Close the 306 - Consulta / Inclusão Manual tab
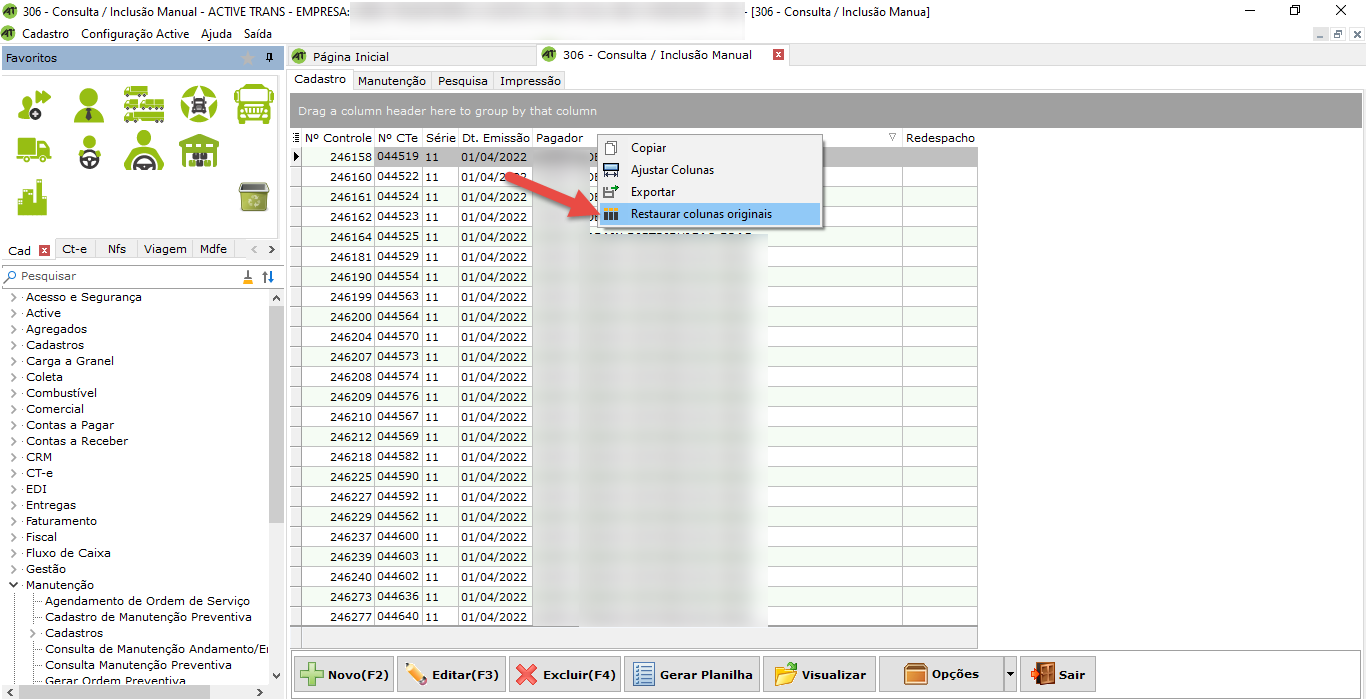Viewport: 1366px width, 699px height. [x=778, y=55]
